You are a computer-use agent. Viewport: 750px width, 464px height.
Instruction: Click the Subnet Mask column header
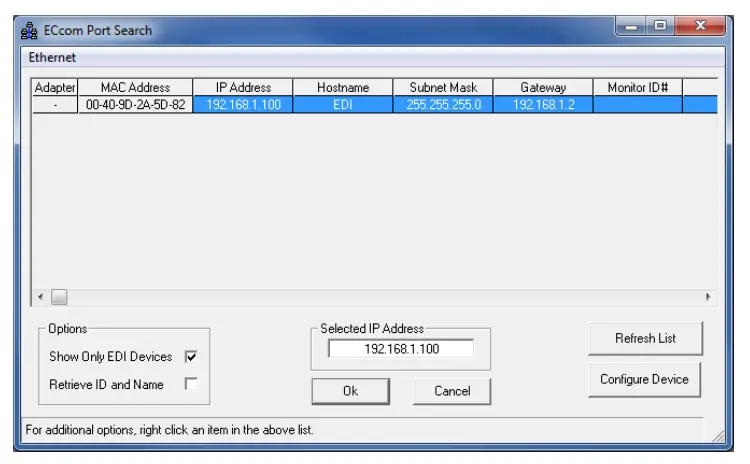(443, 88)
